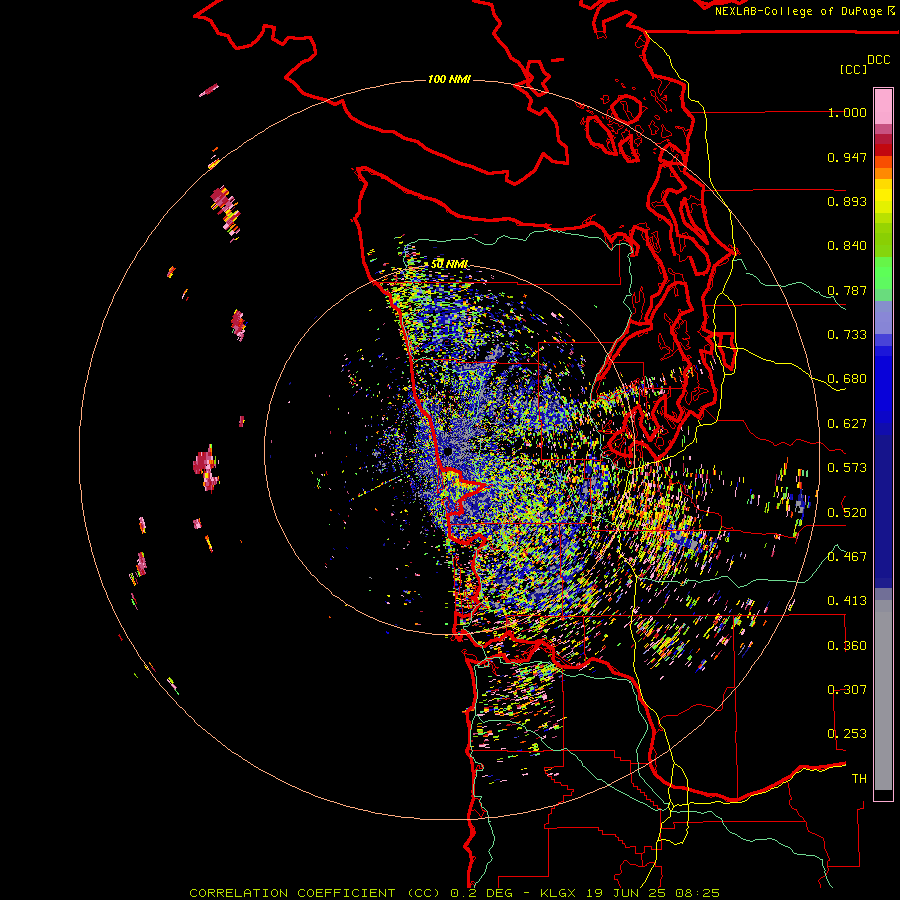The width and height of the screenshot is (900, 900).
Task: Click the TH threshold label
Action: point(859,779)
